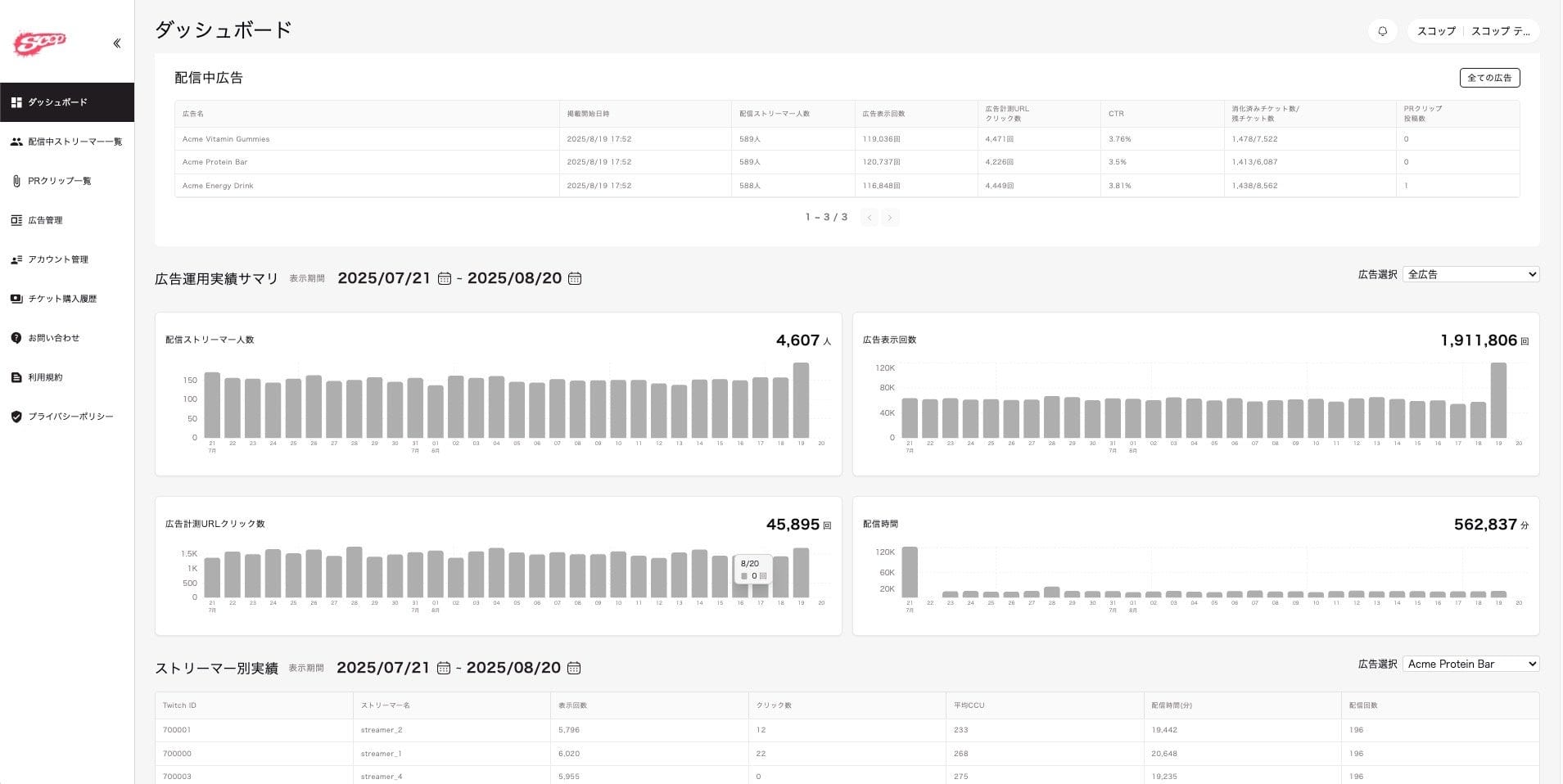
Task: Open PRクリップ一覧 in the sidebar
Action: click(x=59, y=181)
